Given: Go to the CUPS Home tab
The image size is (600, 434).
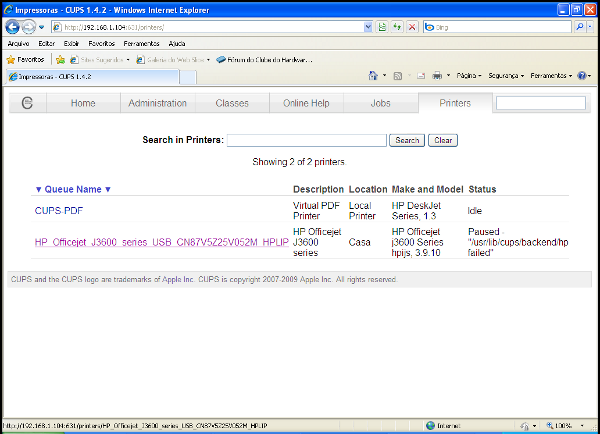Looking at the screenshot, I should (x=83, y=103).
